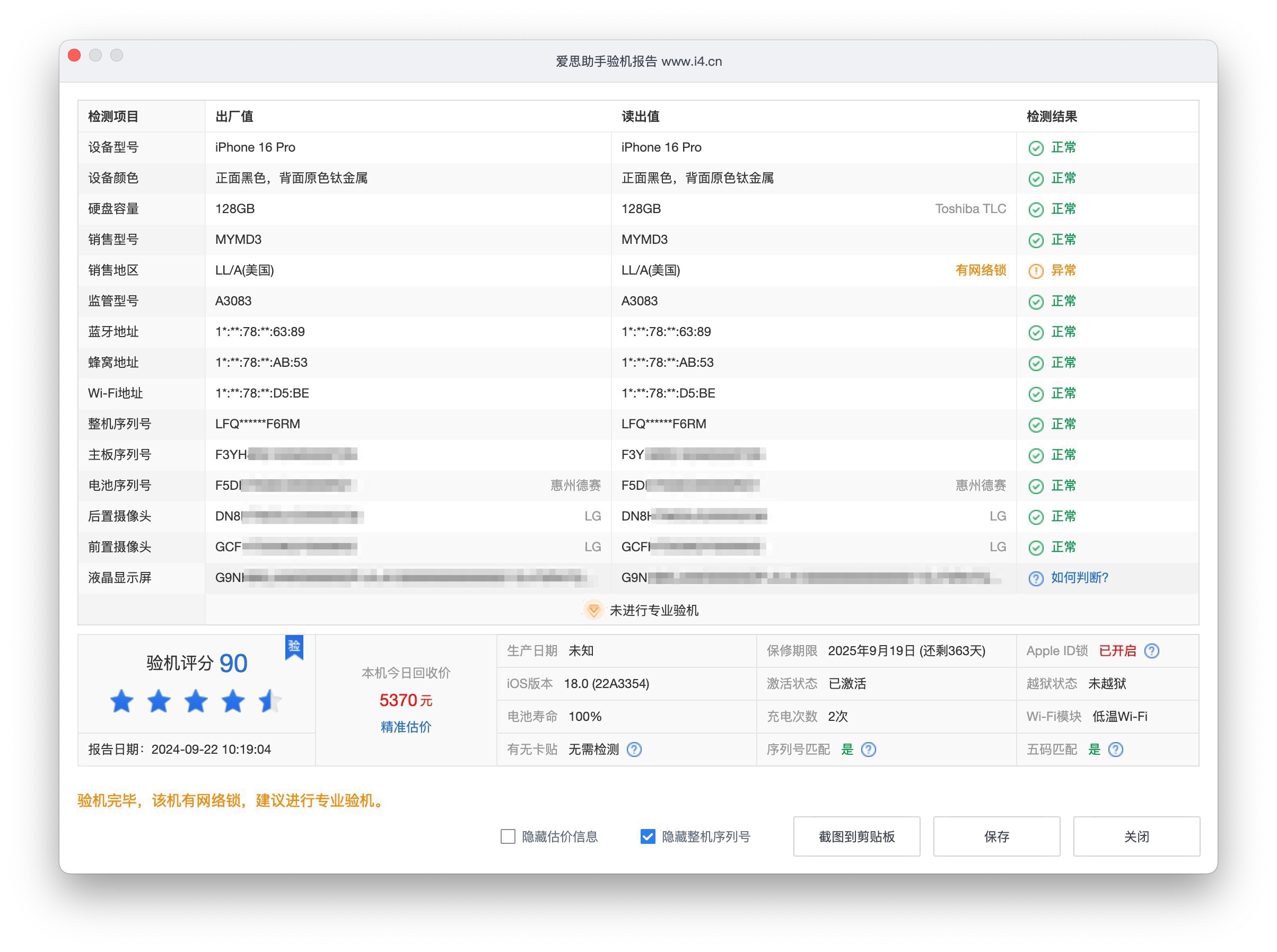1277x952 pixels.
Task: Click the green check icon in 设备型号 row
Action: pos(1035,148)
